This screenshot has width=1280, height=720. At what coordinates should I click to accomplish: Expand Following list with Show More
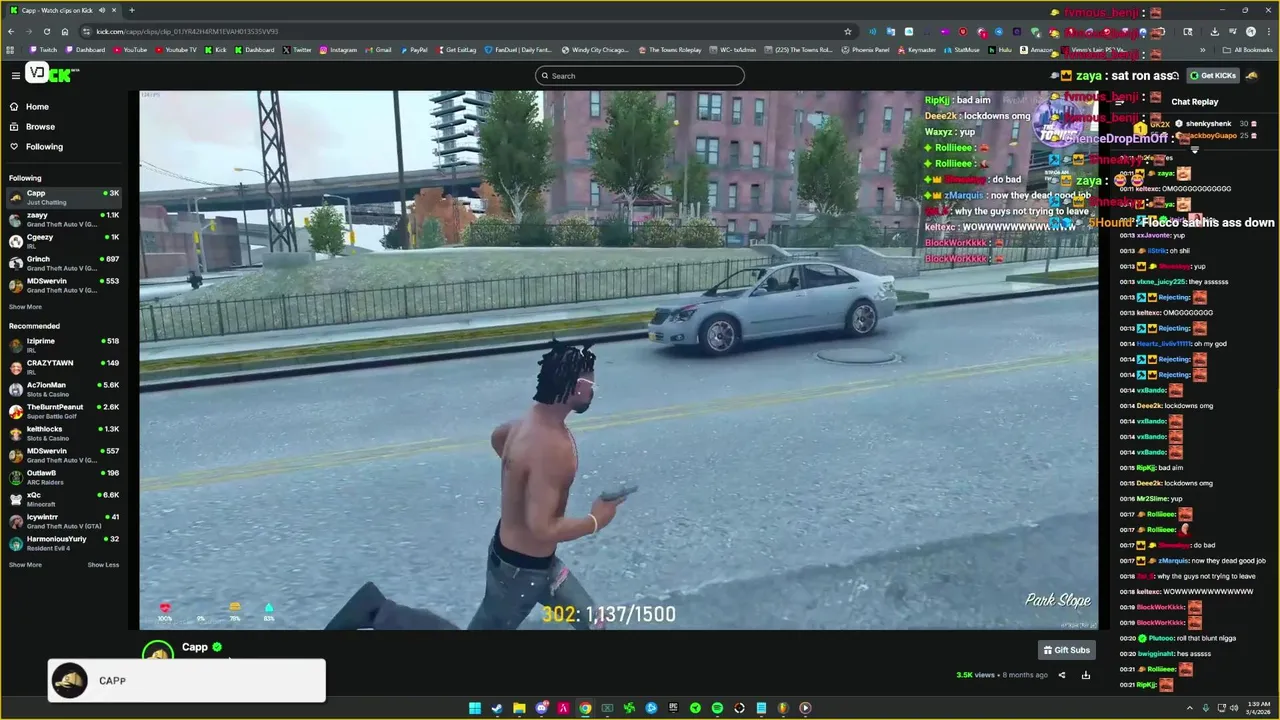(x=25, y=307)
